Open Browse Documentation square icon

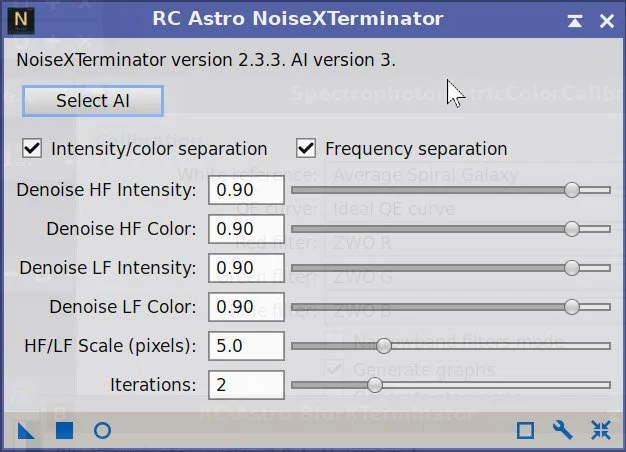(x=525, y=430)
